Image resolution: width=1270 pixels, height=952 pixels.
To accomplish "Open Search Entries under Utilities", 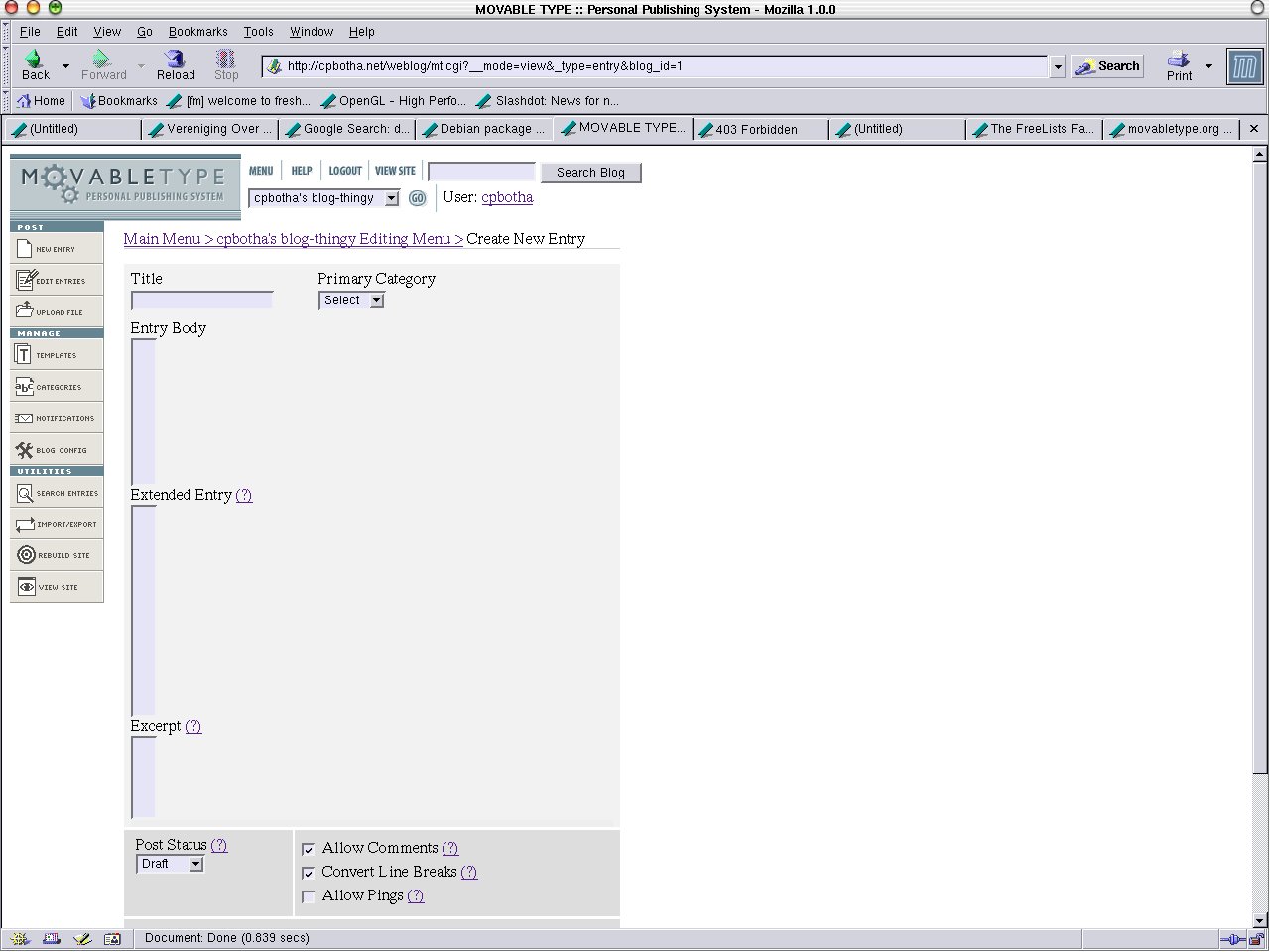I will tap(57, 493).
